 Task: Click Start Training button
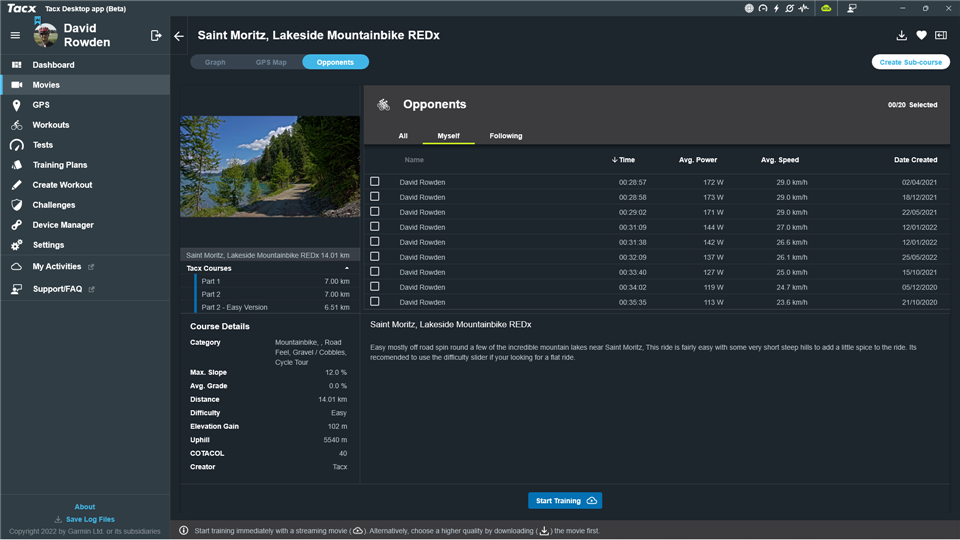[565, 501]
